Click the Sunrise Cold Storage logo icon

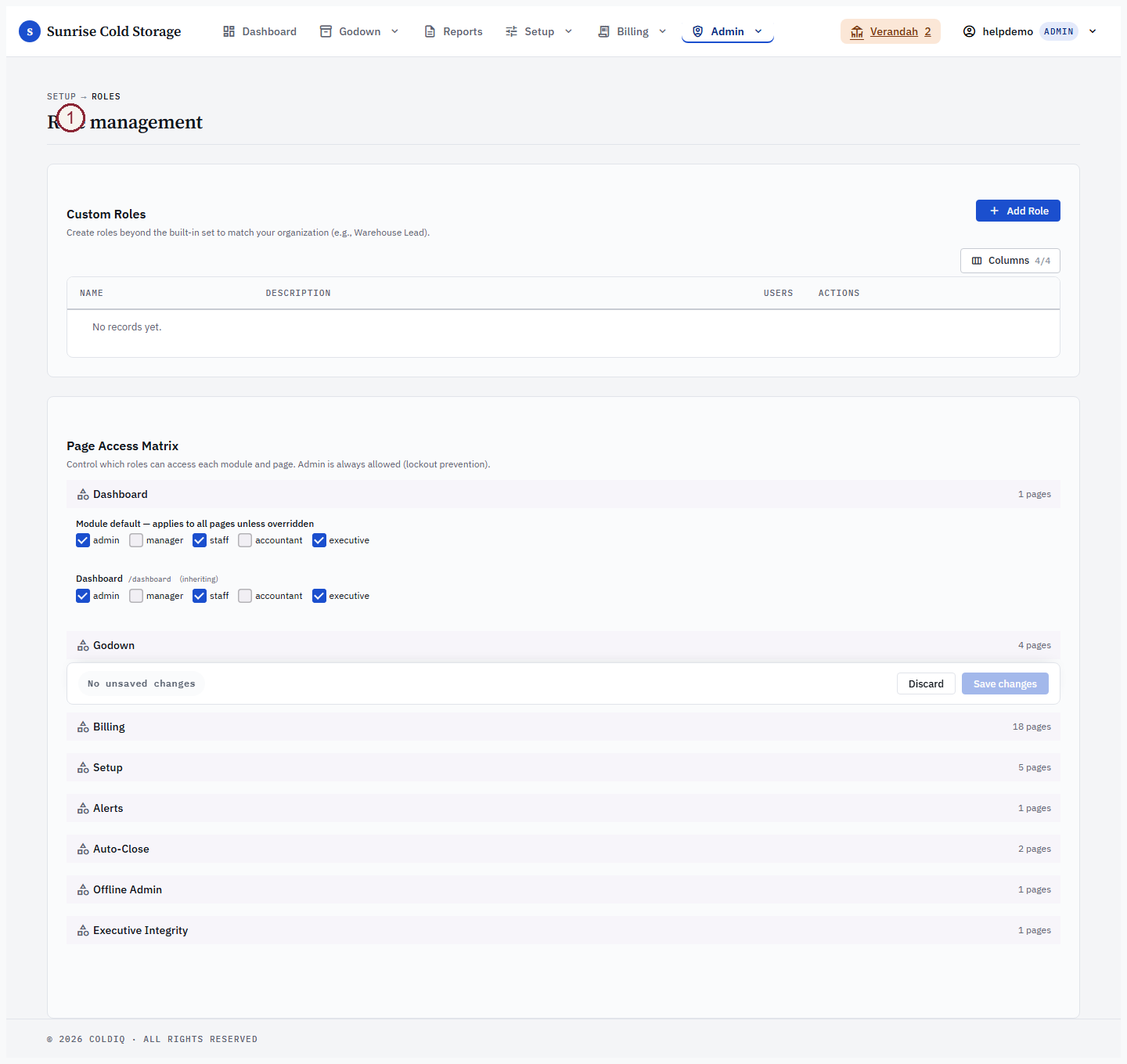pos(30,31)
